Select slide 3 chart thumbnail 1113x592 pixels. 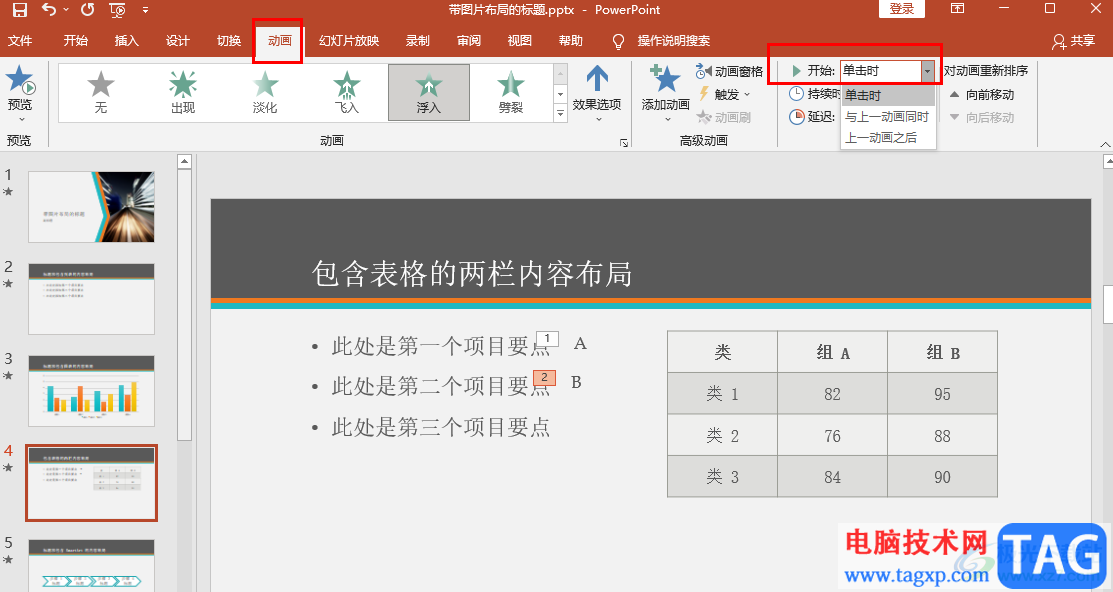click(x=92, y=391)
